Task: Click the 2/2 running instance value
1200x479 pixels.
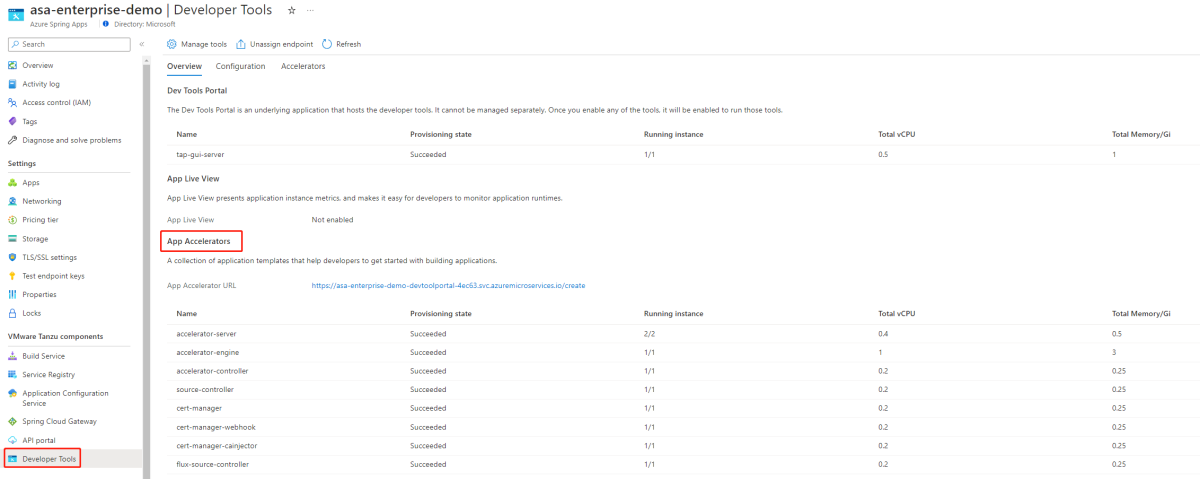Action: [650, 333]
